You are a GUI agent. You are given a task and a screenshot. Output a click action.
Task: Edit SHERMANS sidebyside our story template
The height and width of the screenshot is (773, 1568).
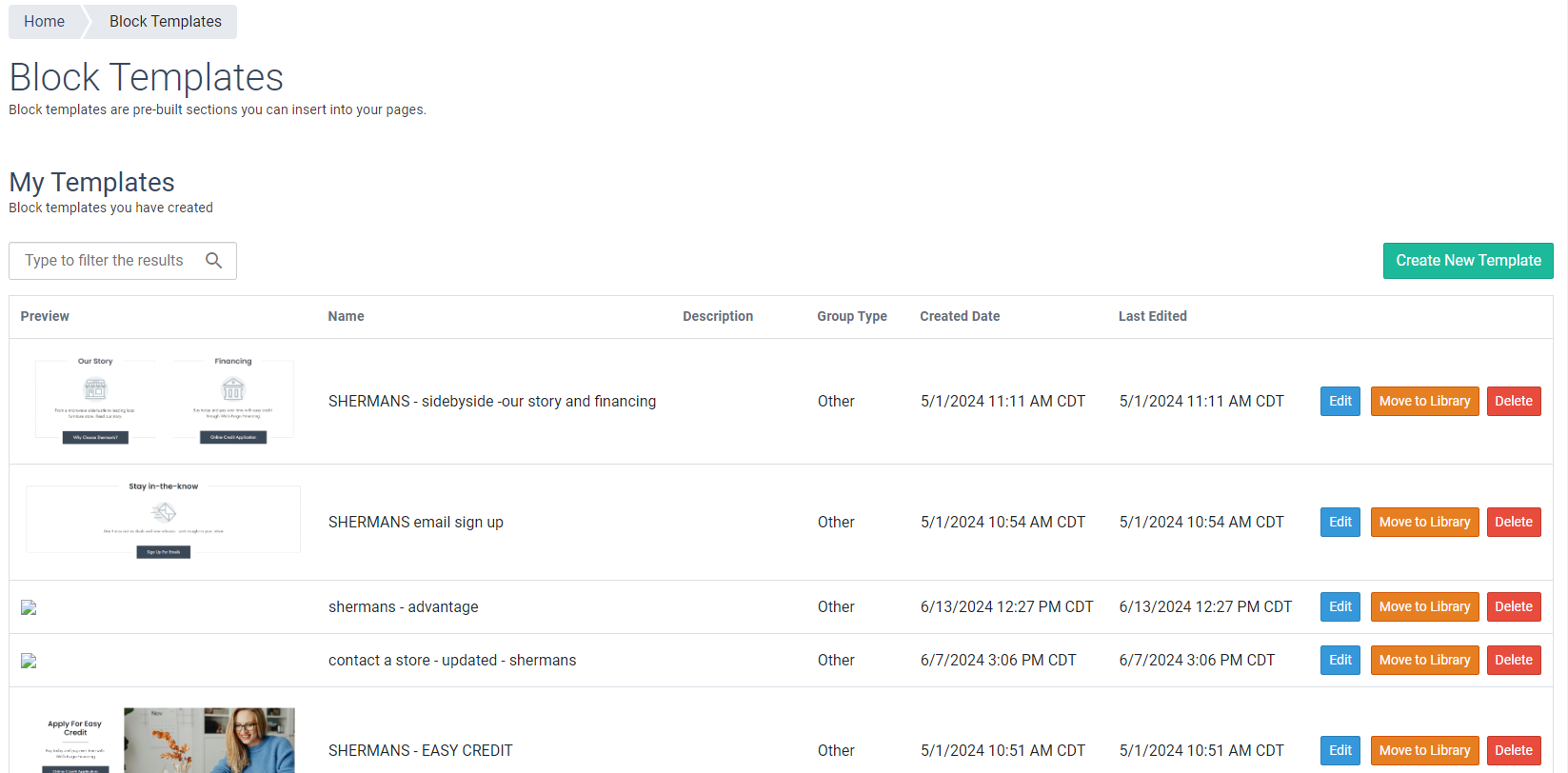click(1340, 401)
